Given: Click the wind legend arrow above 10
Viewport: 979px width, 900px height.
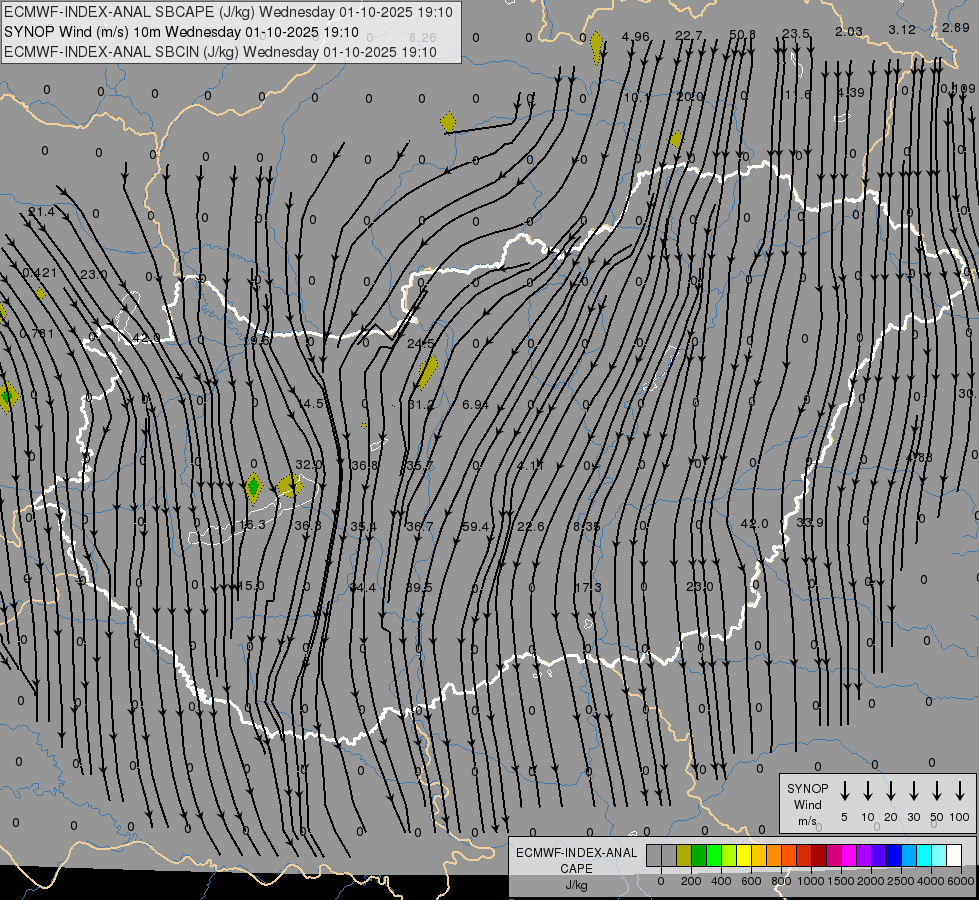Looking at the screenshot, I should (x=868, y=791).
